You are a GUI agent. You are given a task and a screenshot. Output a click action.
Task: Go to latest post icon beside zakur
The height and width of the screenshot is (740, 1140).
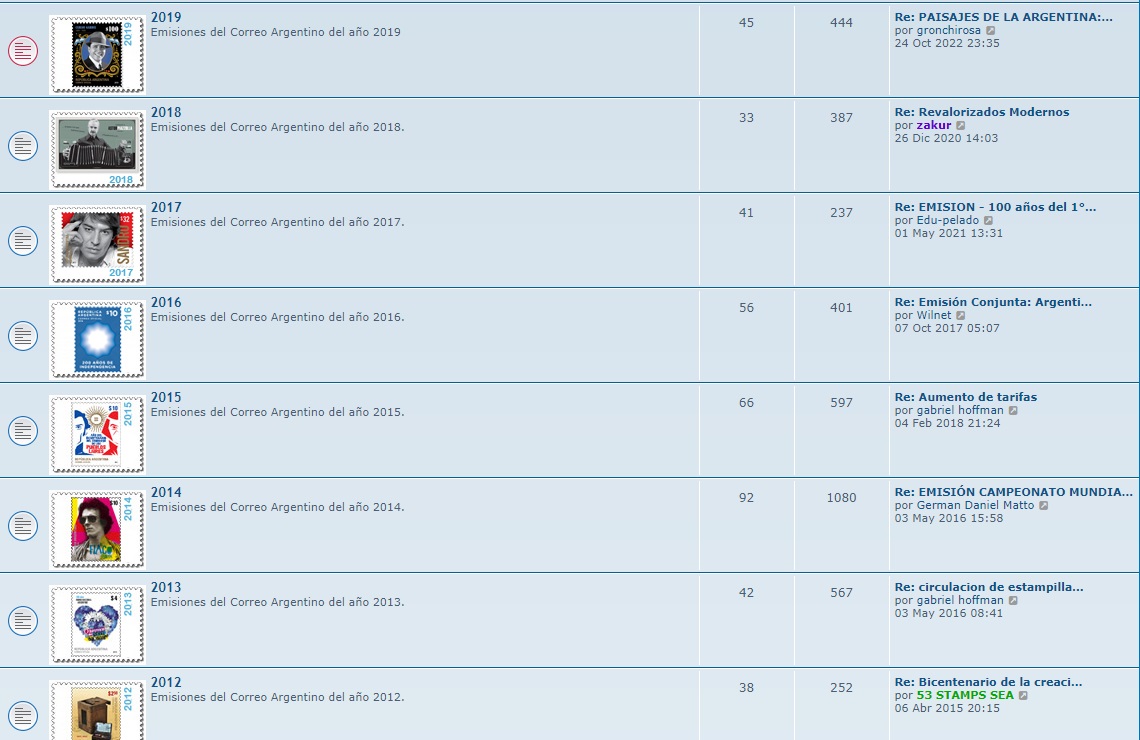961,126
